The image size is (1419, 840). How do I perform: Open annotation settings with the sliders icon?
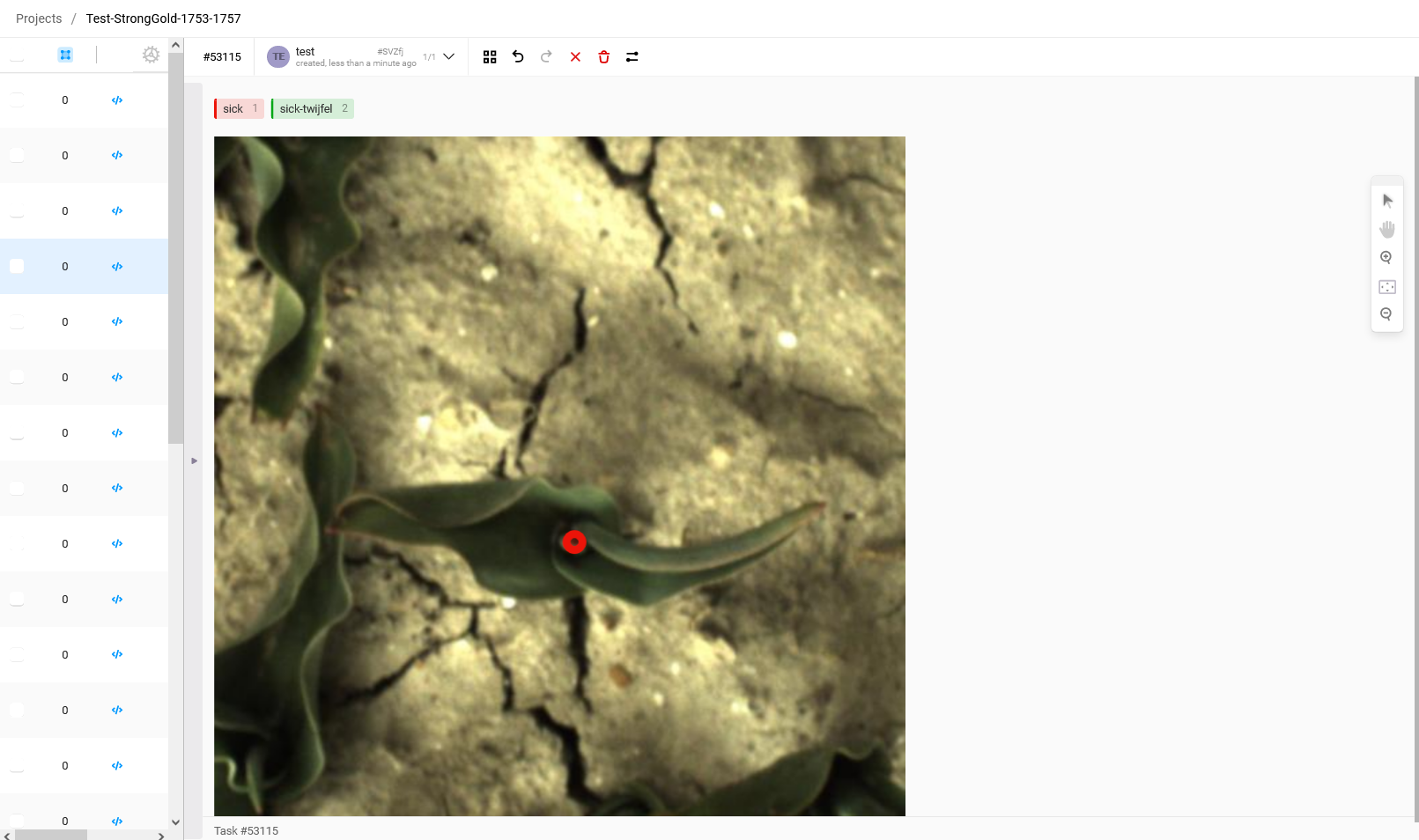click(632, 57)
